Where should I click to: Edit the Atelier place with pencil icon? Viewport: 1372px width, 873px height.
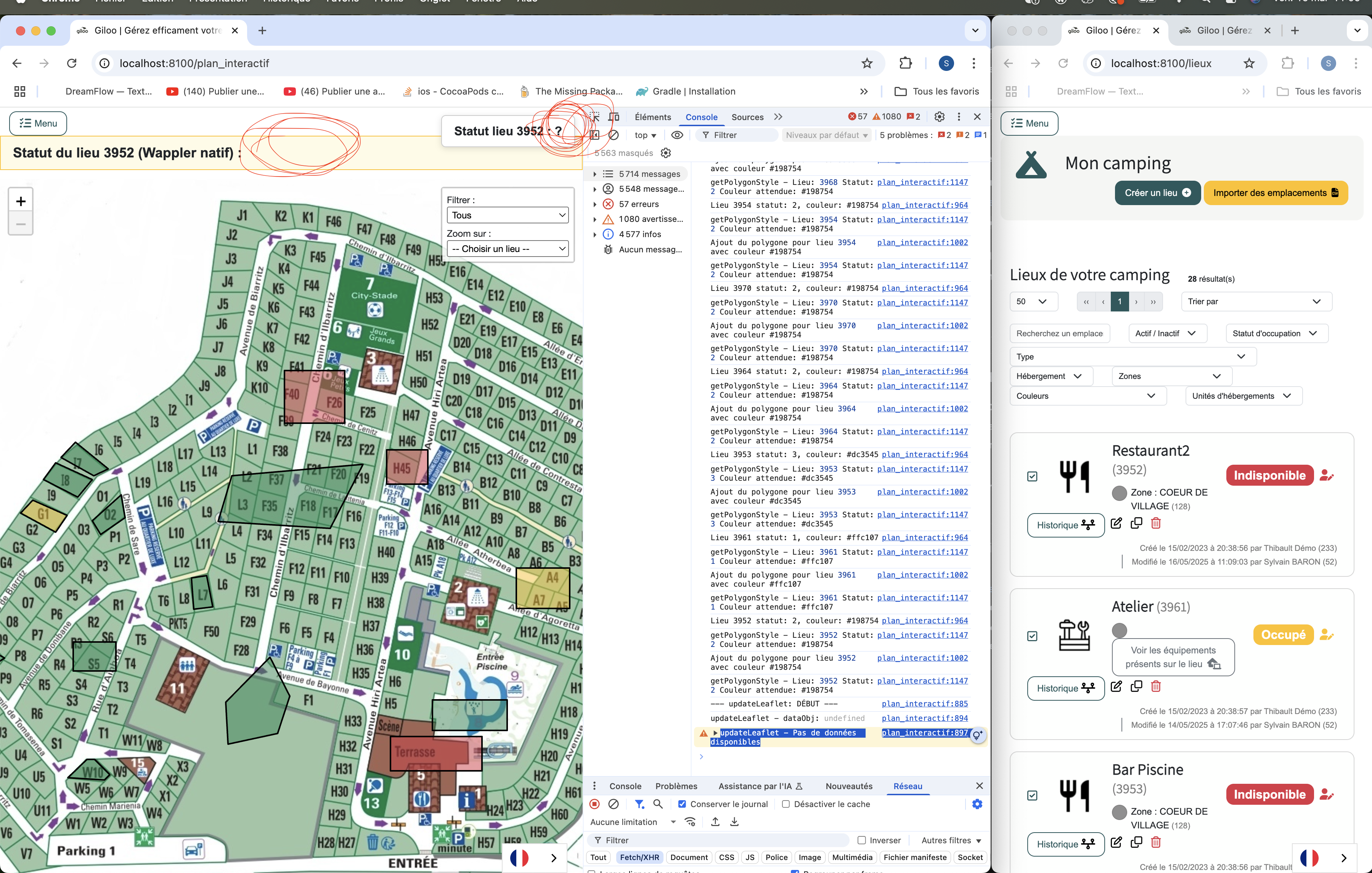click(1116, 686)
